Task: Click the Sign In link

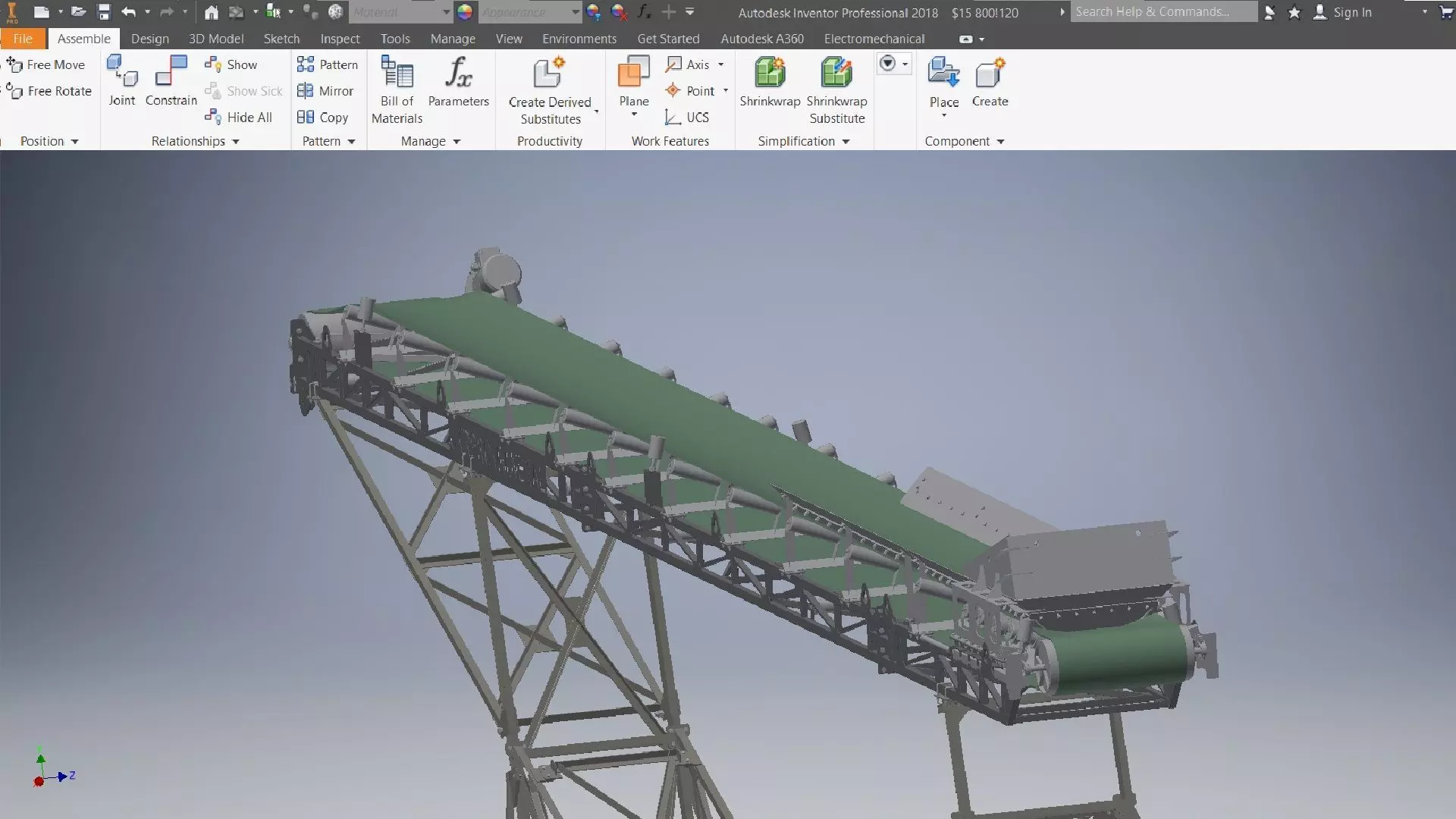Action: pos(1352,12)
